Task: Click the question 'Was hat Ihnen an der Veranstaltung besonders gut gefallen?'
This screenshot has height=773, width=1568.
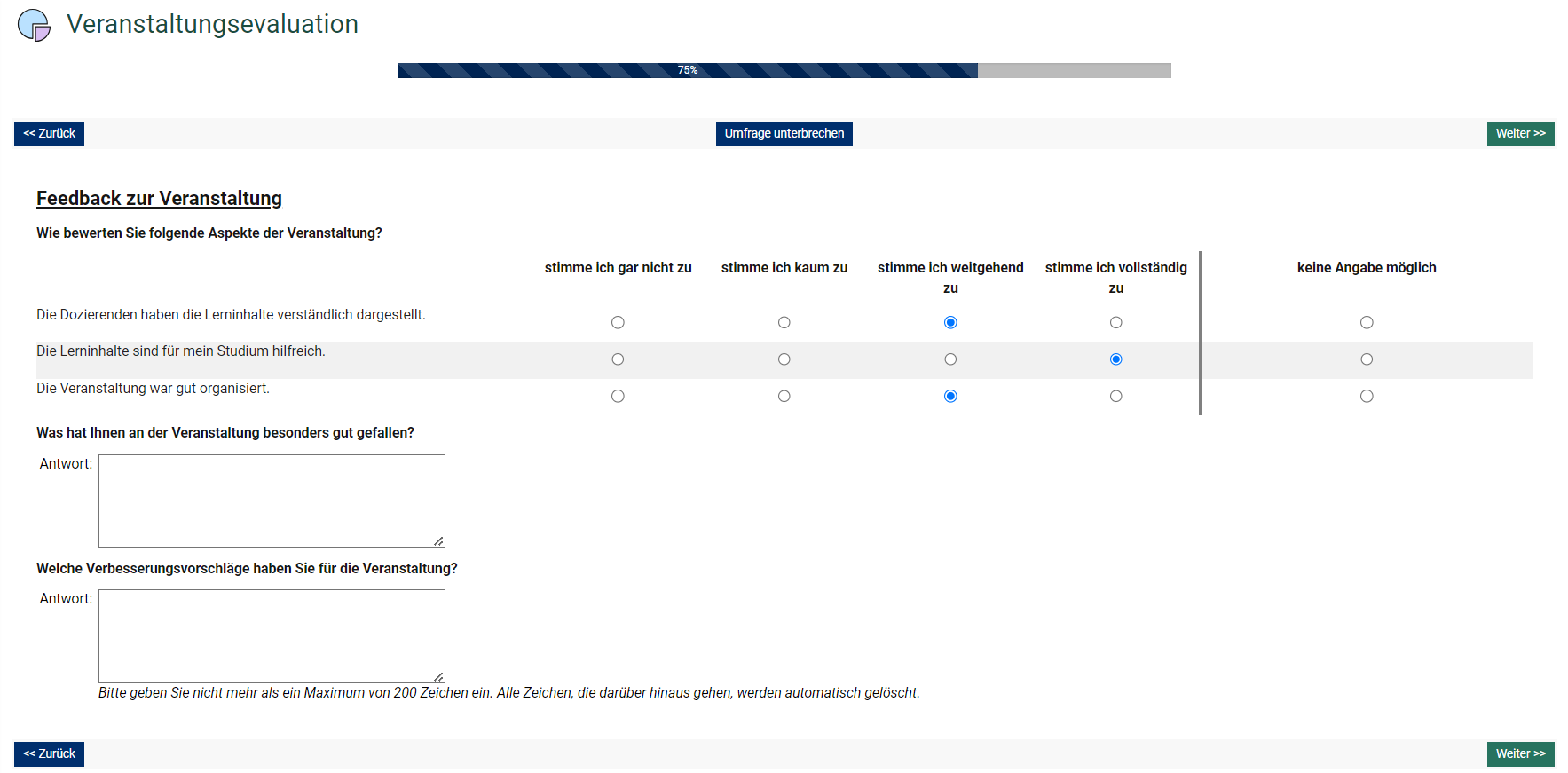Action: (225, 433)
